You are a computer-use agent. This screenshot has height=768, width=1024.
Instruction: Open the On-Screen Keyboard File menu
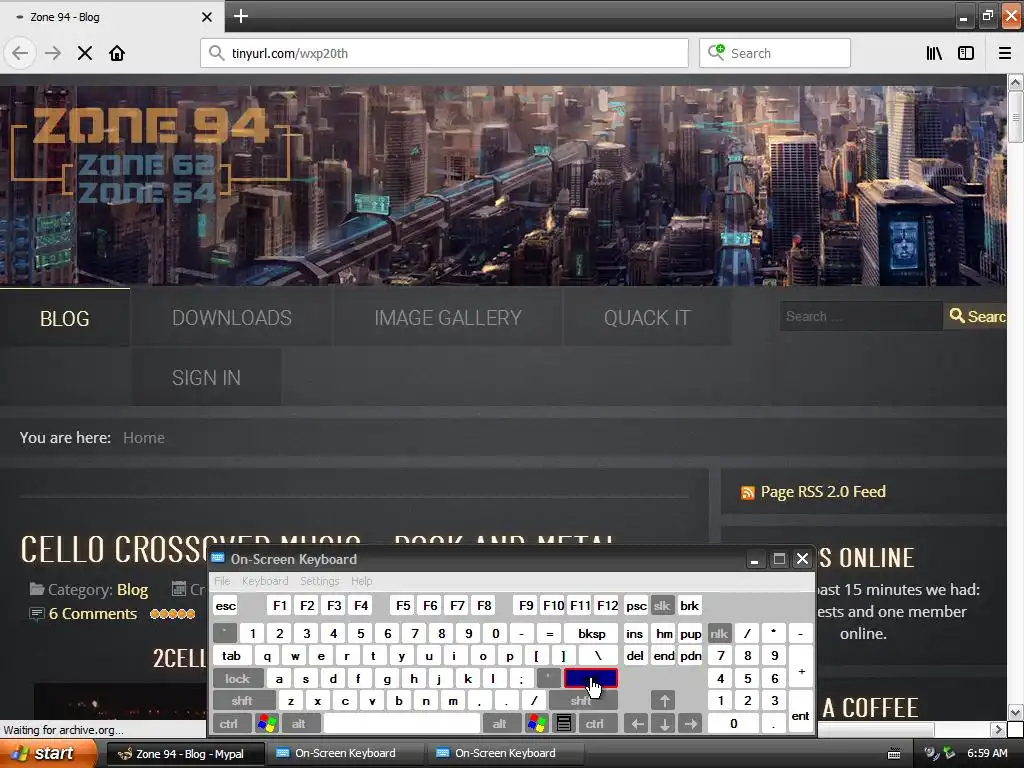coord(222,581)
